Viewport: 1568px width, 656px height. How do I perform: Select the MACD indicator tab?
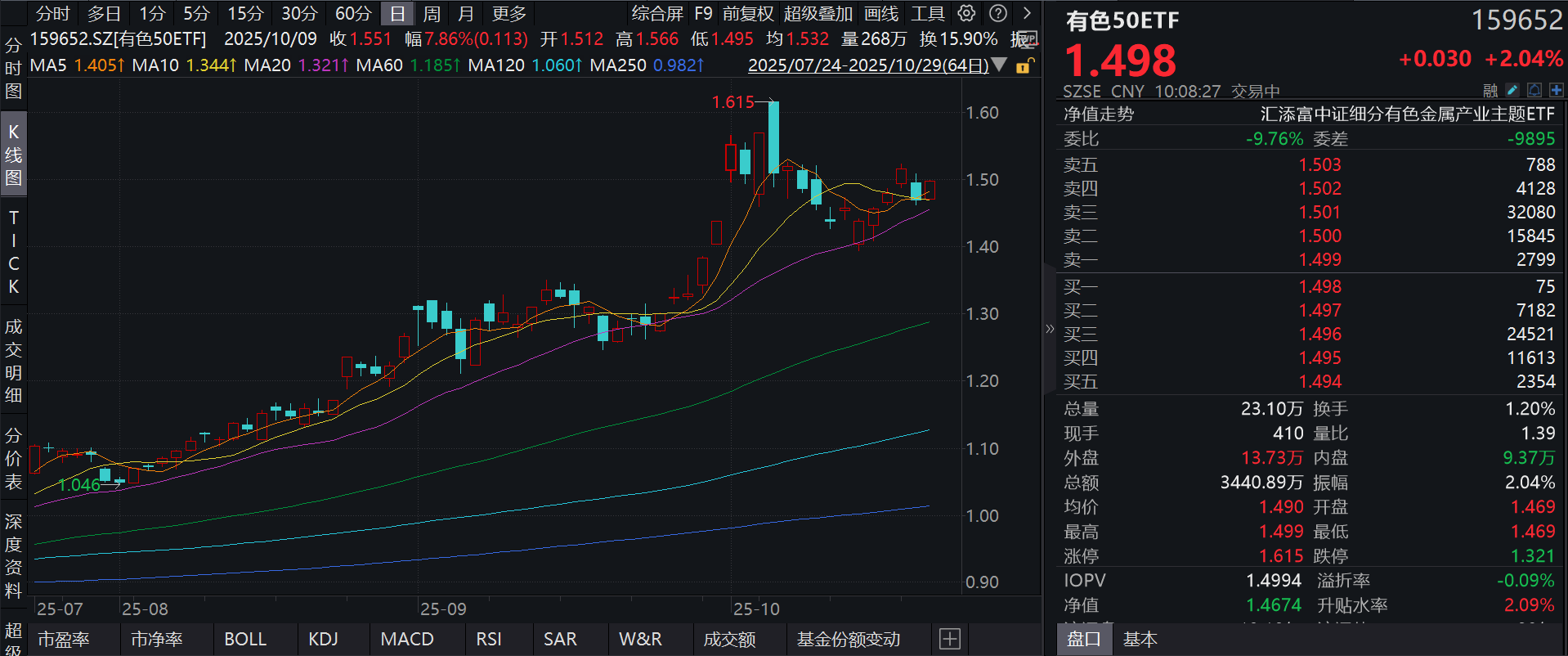406,639
